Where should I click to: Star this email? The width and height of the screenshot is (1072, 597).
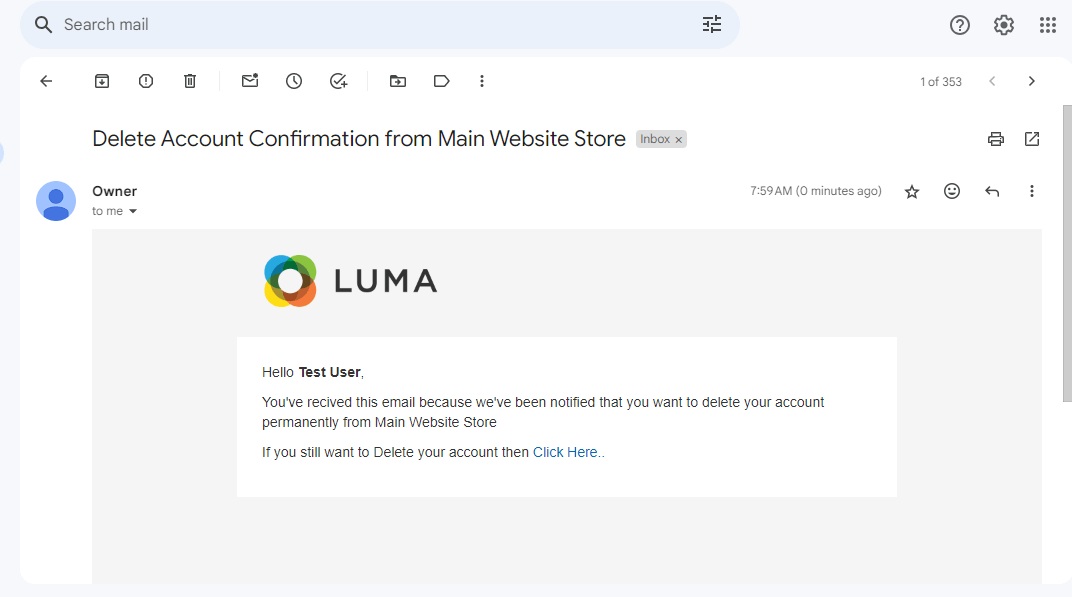(911, 190)
